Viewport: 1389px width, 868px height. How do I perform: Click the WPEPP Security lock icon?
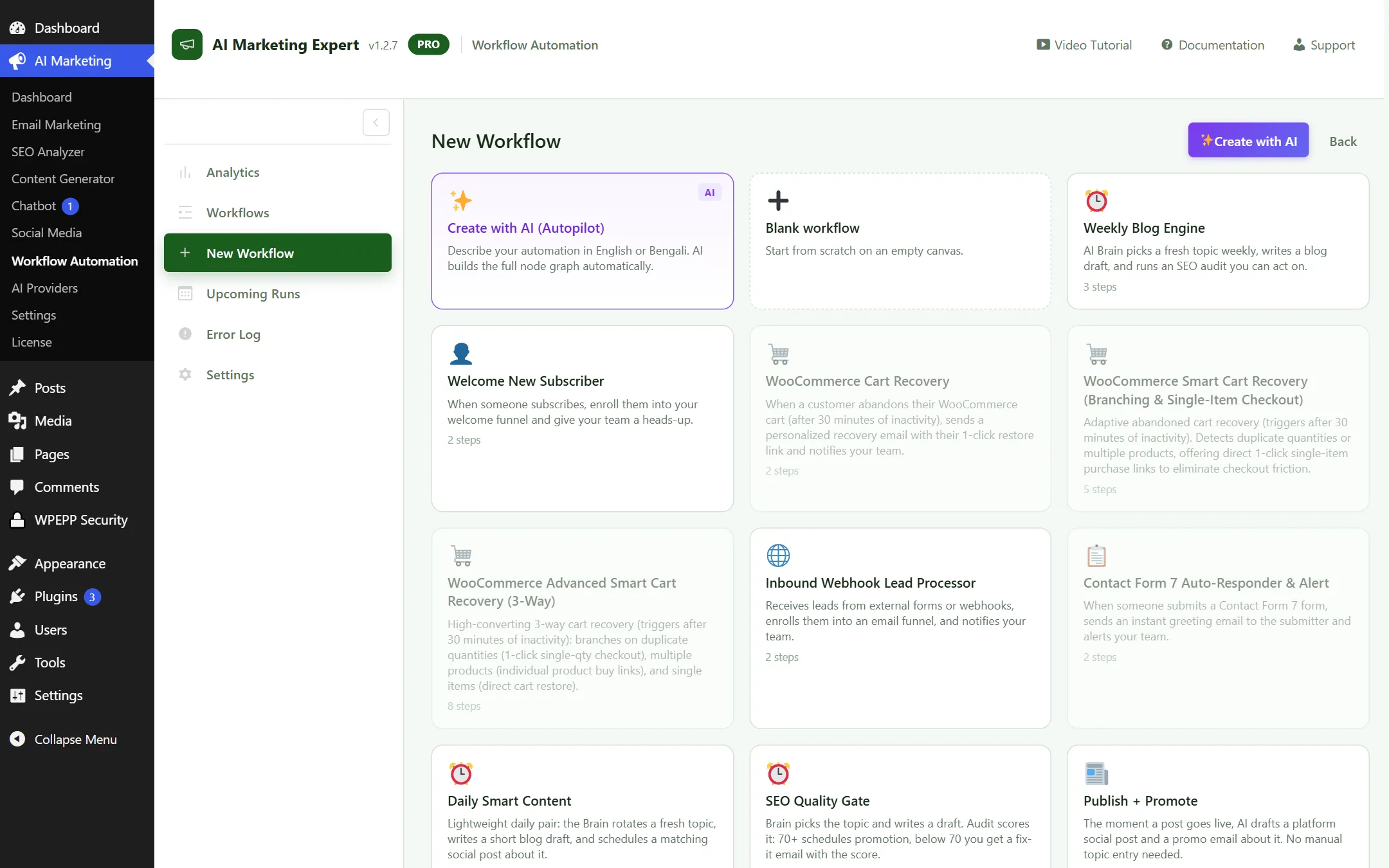click(x=17, y=520)
